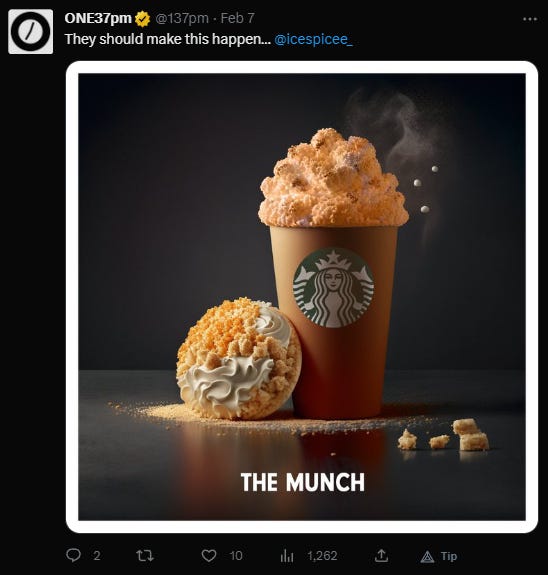
Task: Share the tweet with the upload arrow icon
Action: pos(381,556)
